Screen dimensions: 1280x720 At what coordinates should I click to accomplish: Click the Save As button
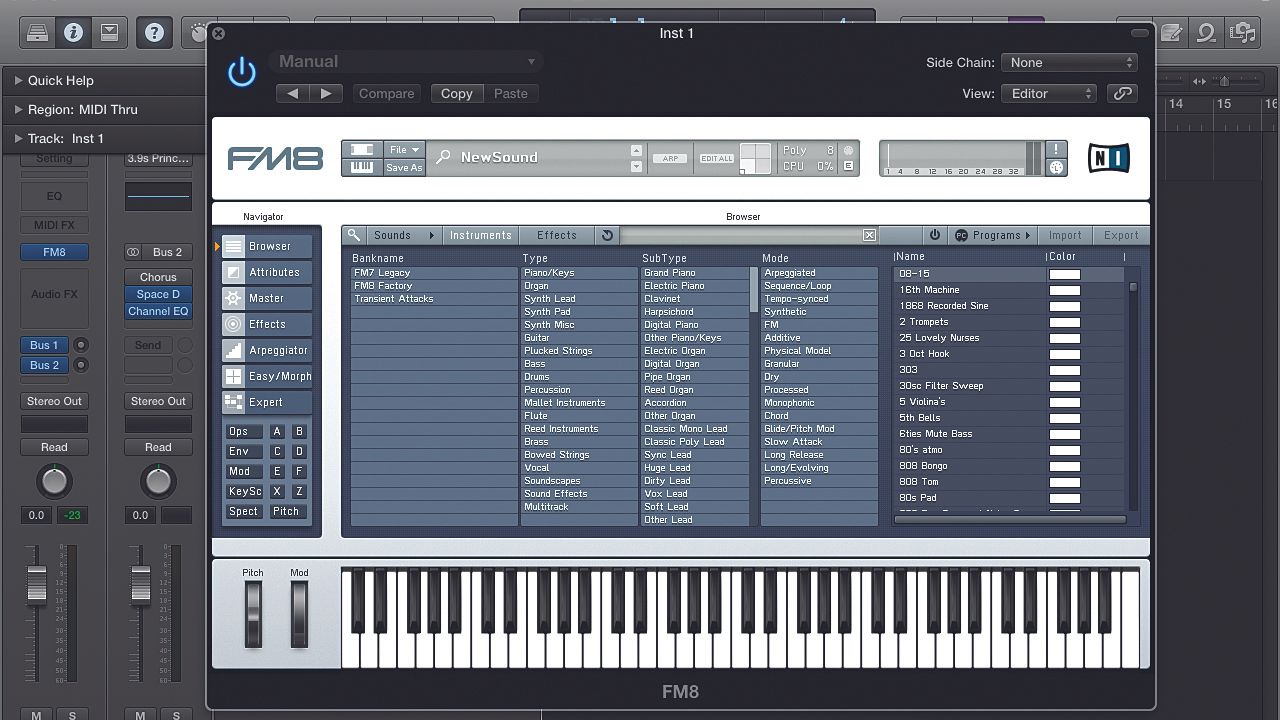click(x=404, y=167)
